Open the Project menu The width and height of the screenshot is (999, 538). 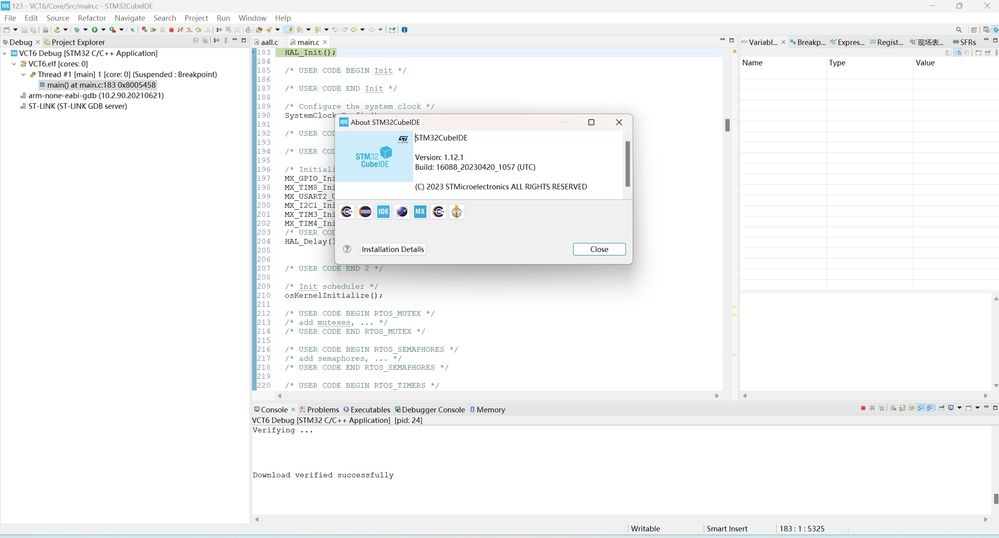pos(196,18)
